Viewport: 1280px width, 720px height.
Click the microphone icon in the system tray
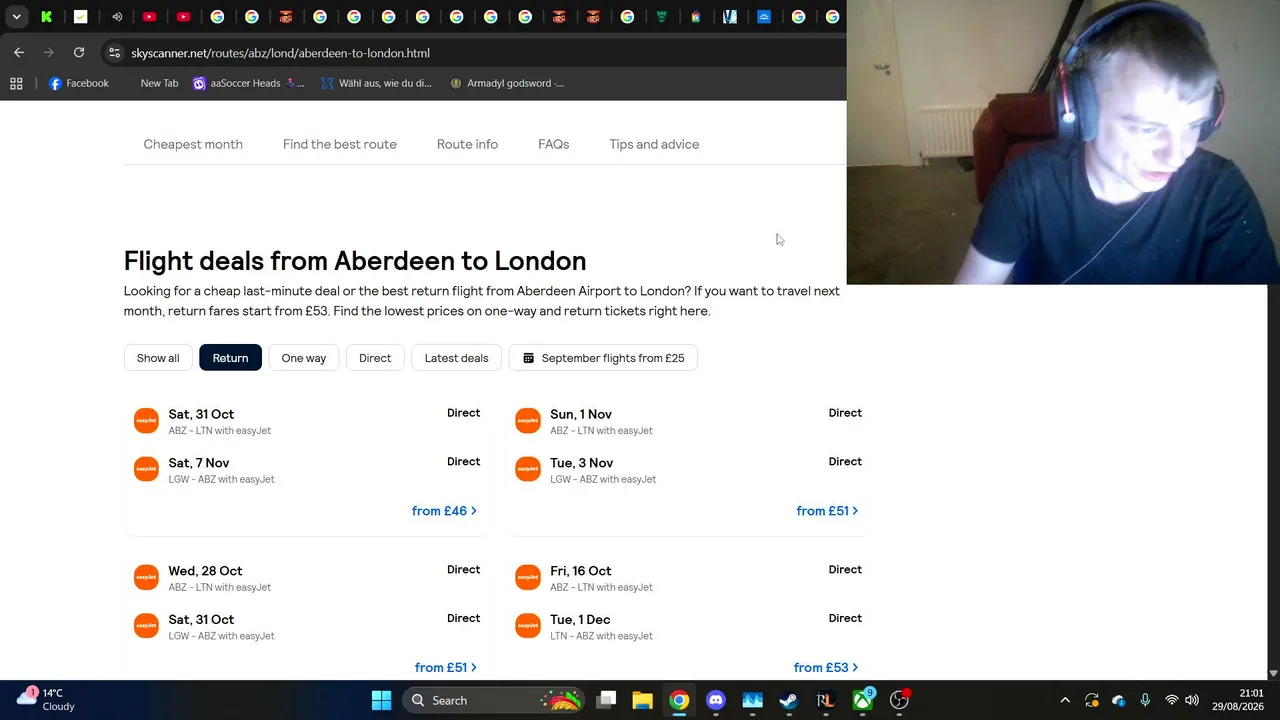1145,700
